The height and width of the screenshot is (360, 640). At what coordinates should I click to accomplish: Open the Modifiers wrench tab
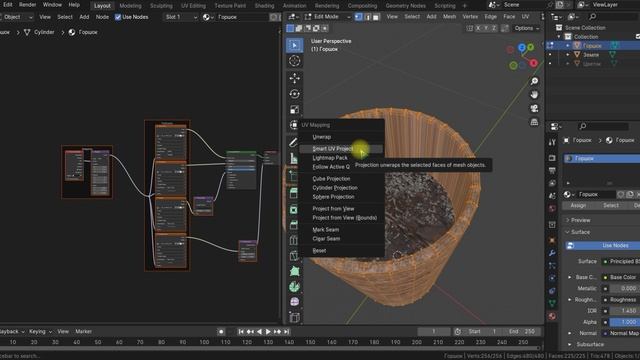point(552,253)
